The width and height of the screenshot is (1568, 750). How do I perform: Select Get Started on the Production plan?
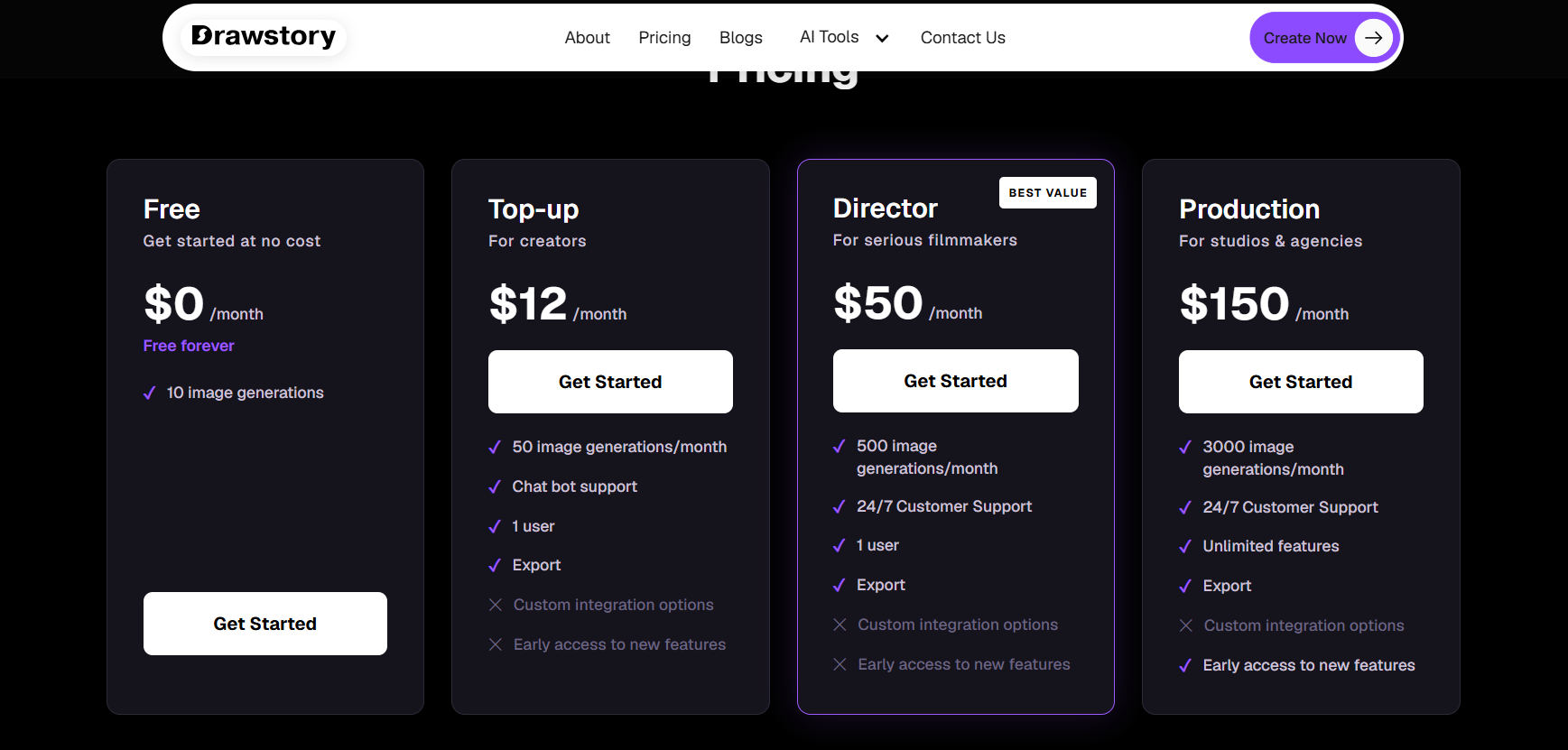click(1301, 382)
